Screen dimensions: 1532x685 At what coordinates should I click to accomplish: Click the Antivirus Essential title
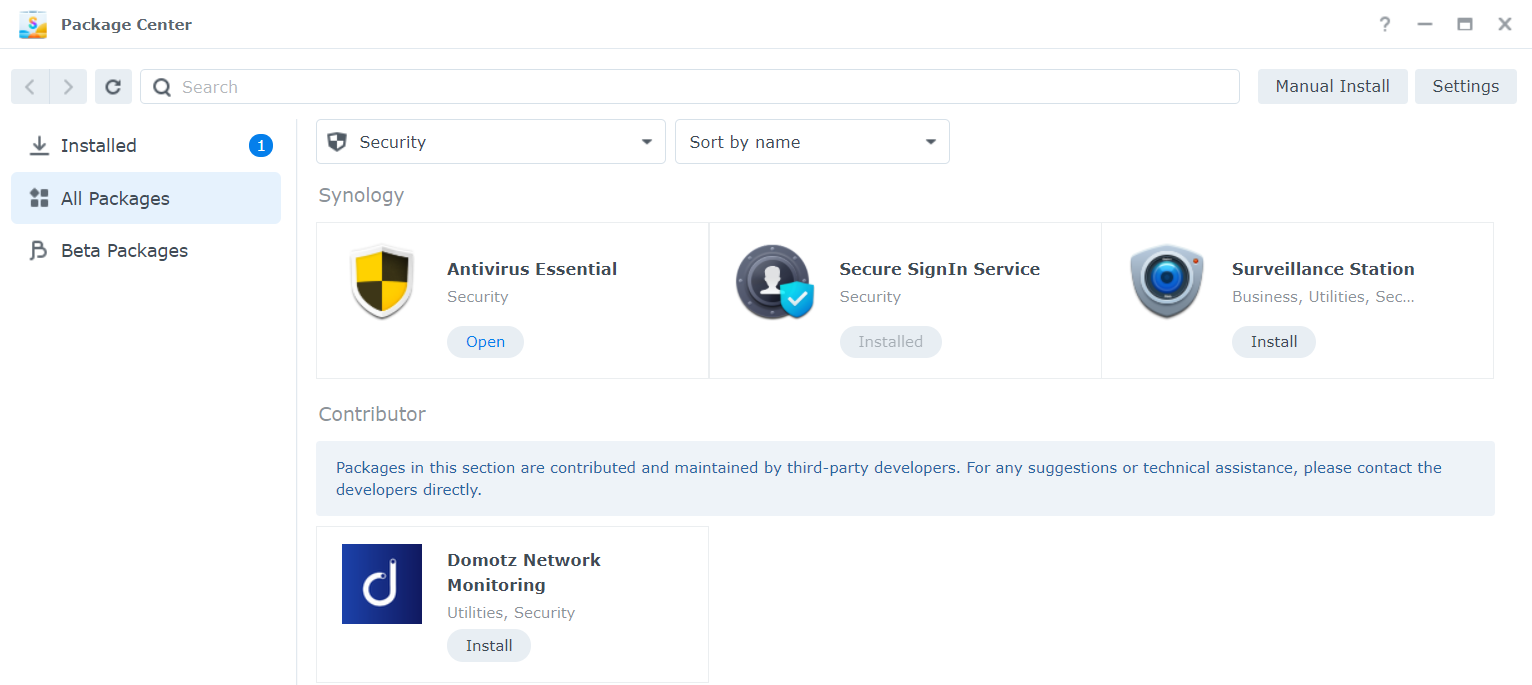click(x=532, y=269)
